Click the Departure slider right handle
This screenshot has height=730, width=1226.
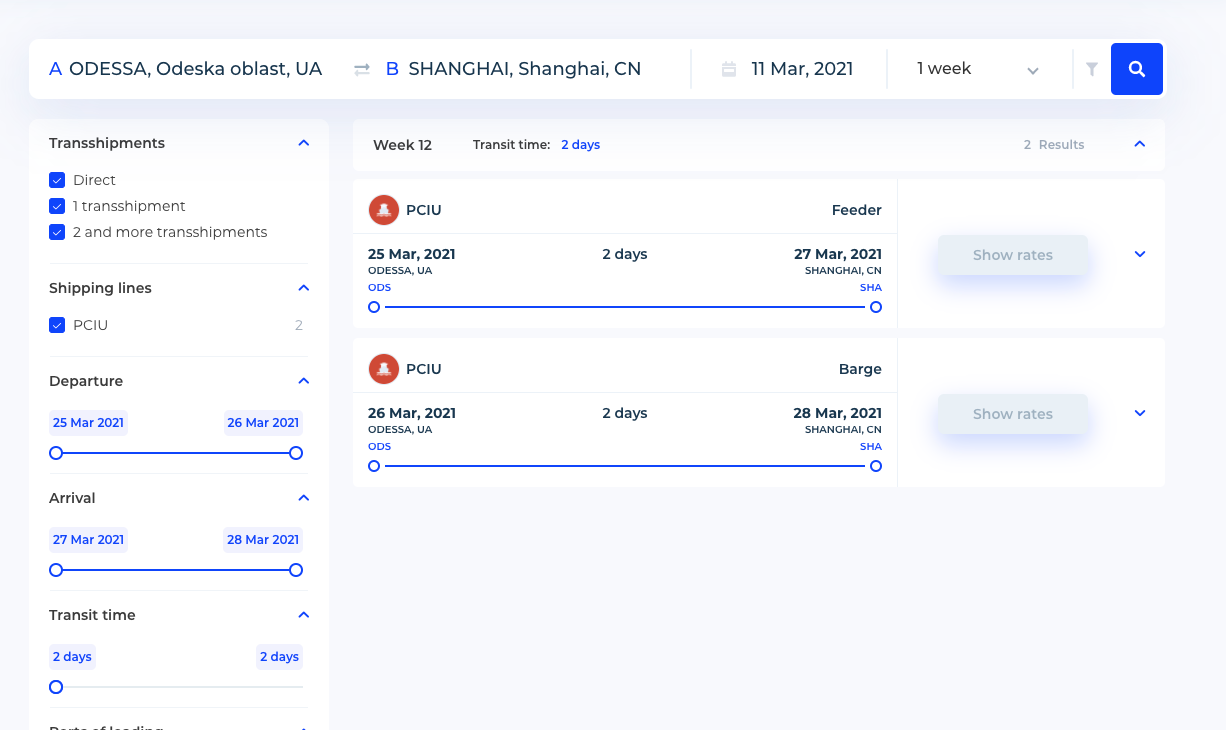pyautogui.click(x=296, y=453)
